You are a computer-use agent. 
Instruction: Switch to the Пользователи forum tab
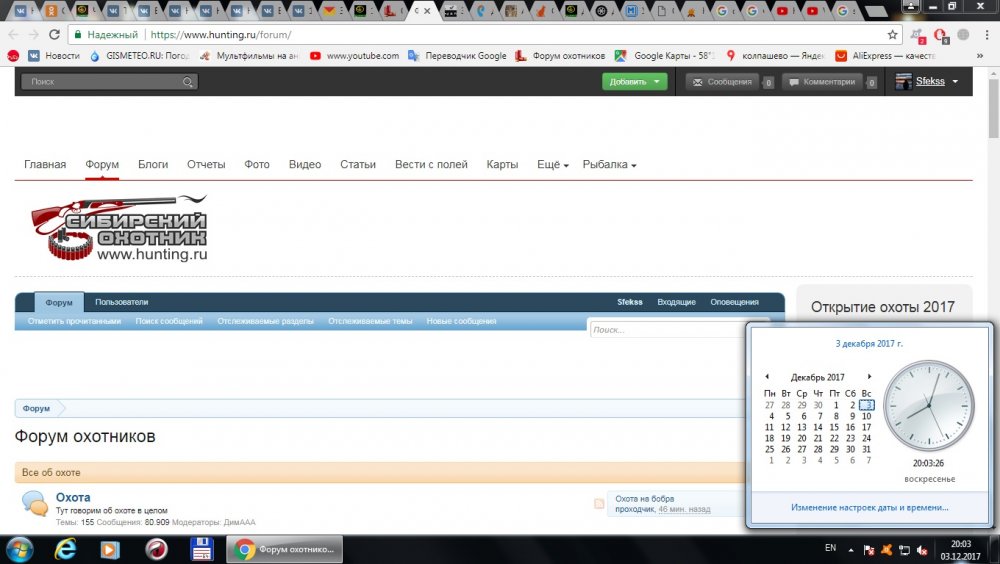tap(121, 302)
